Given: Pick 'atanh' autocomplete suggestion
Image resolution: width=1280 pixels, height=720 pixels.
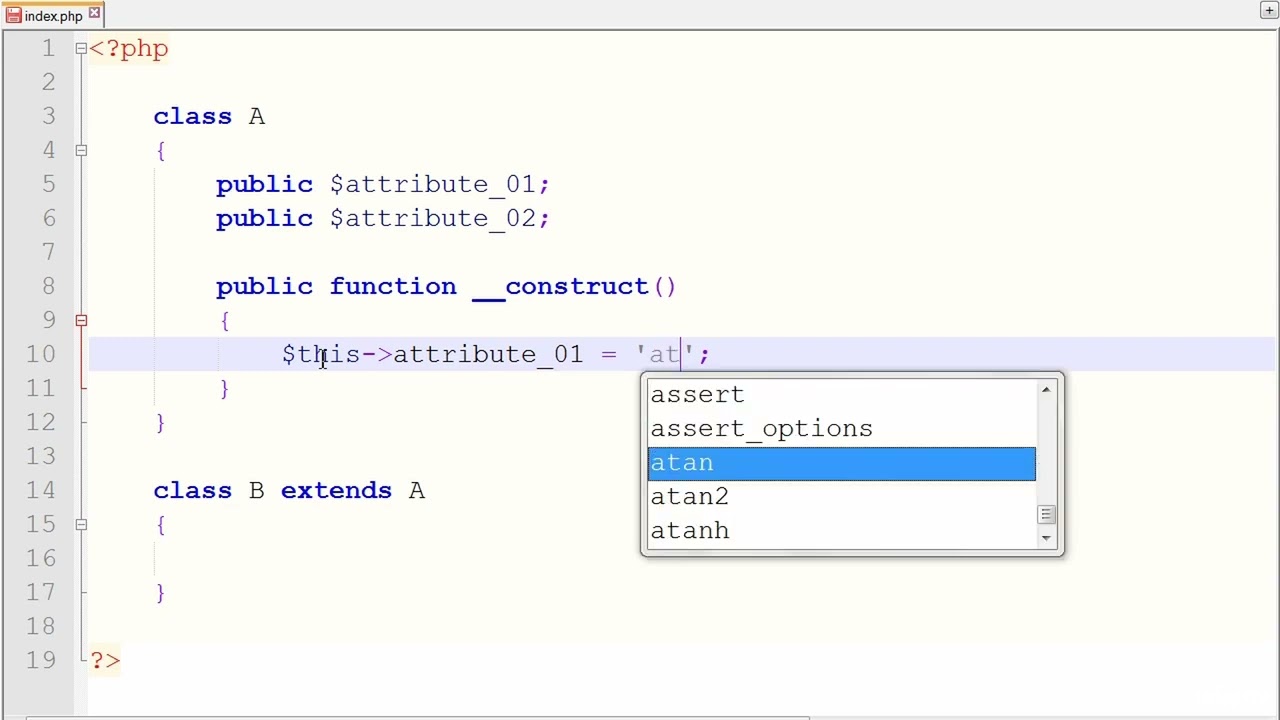Looking at the screenshot, I should tap(841, 531).
